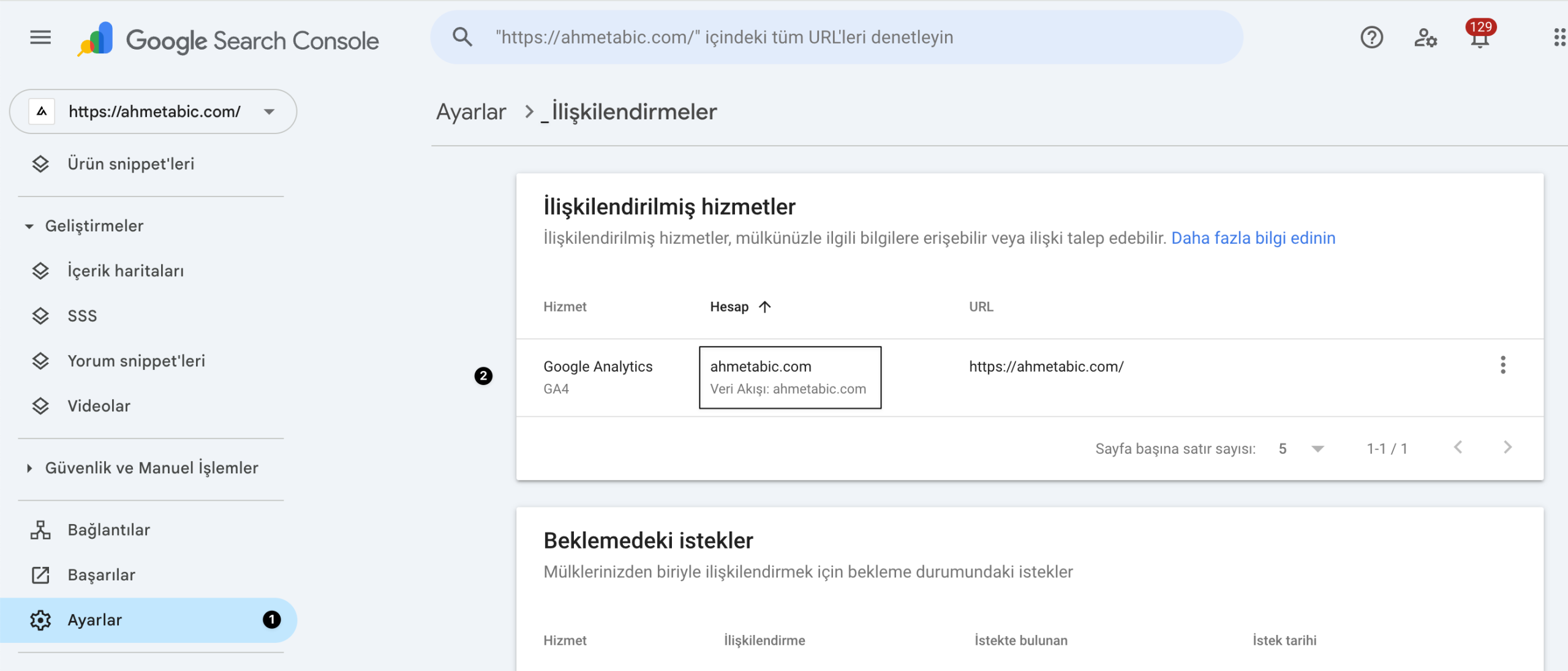Image resolution: width=1568 pixels, height=671 pixels.
Task: Click the Google Search Console logo
Action: pyautogui.click(x=228, y=40)
